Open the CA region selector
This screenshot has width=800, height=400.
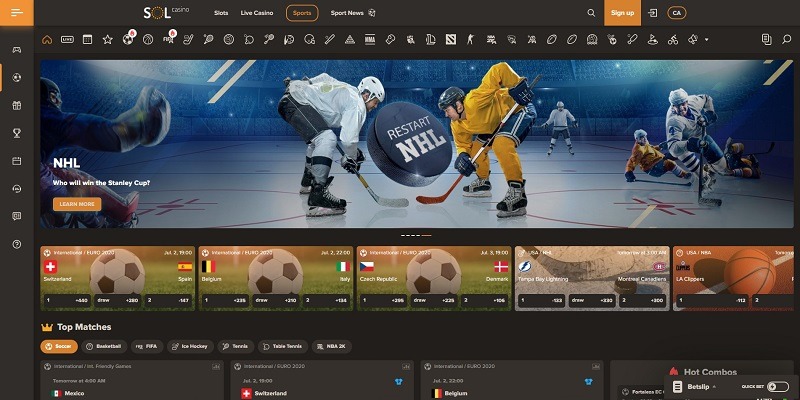click(x=677, y=13)
